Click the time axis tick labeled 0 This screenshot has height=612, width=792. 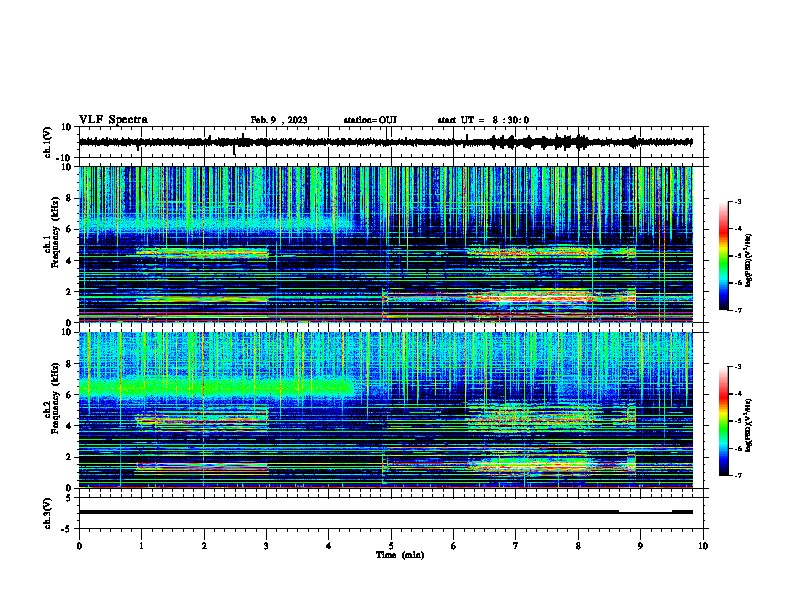tap(79, 546)
